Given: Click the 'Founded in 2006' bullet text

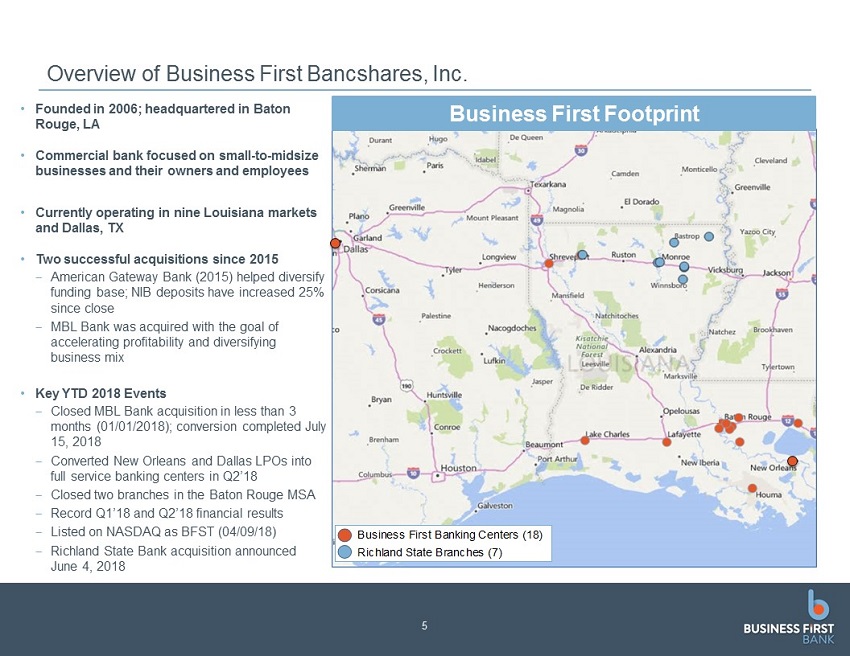Looking at the screenshot, I should (163, 117).
